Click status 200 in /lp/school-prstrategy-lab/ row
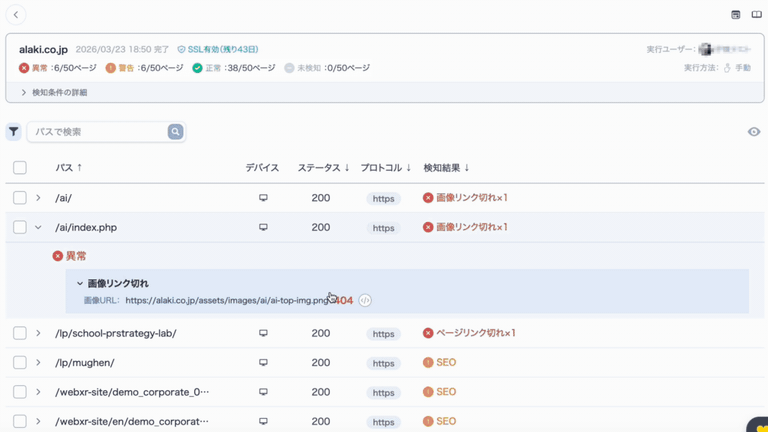The height and width of the screenshot is (432, 768). [x=321, y=333]
